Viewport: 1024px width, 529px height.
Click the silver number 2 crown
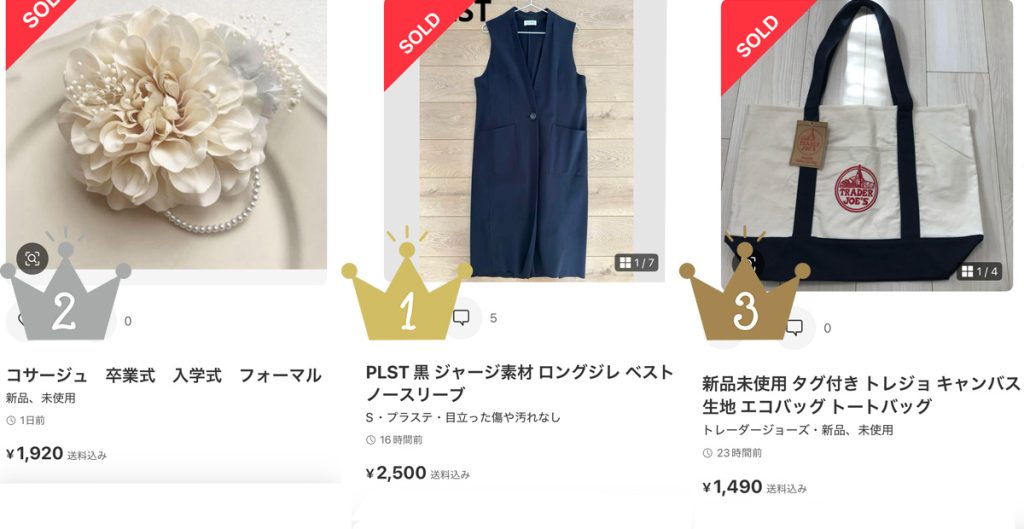pyautogui.click(x=65, y=285)
